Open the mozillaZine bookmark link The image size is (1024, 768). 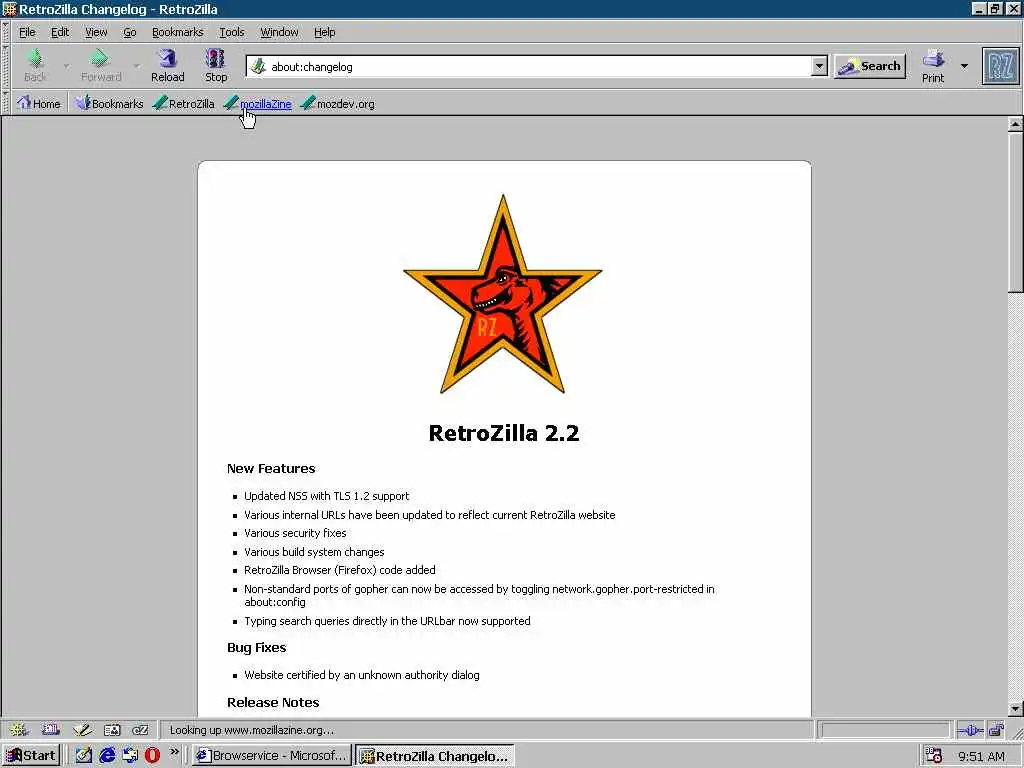[x=258, y=103]
